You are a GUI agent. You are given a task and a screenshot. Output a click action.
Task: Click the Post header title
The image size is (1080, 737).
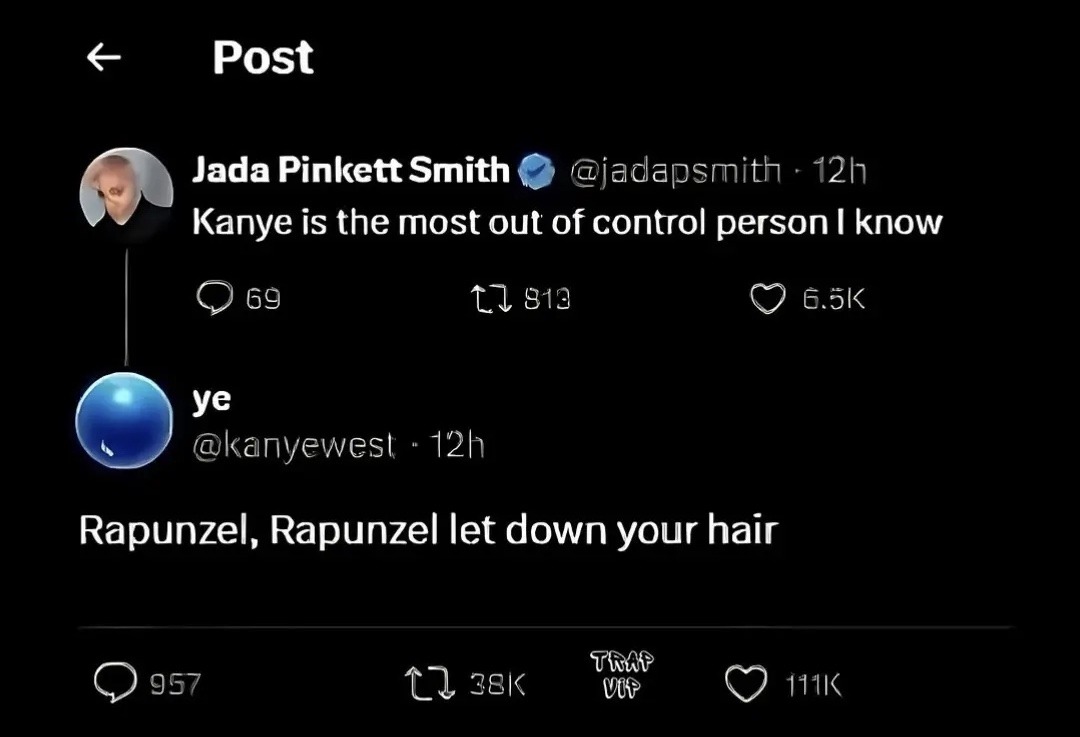point(263,58)
